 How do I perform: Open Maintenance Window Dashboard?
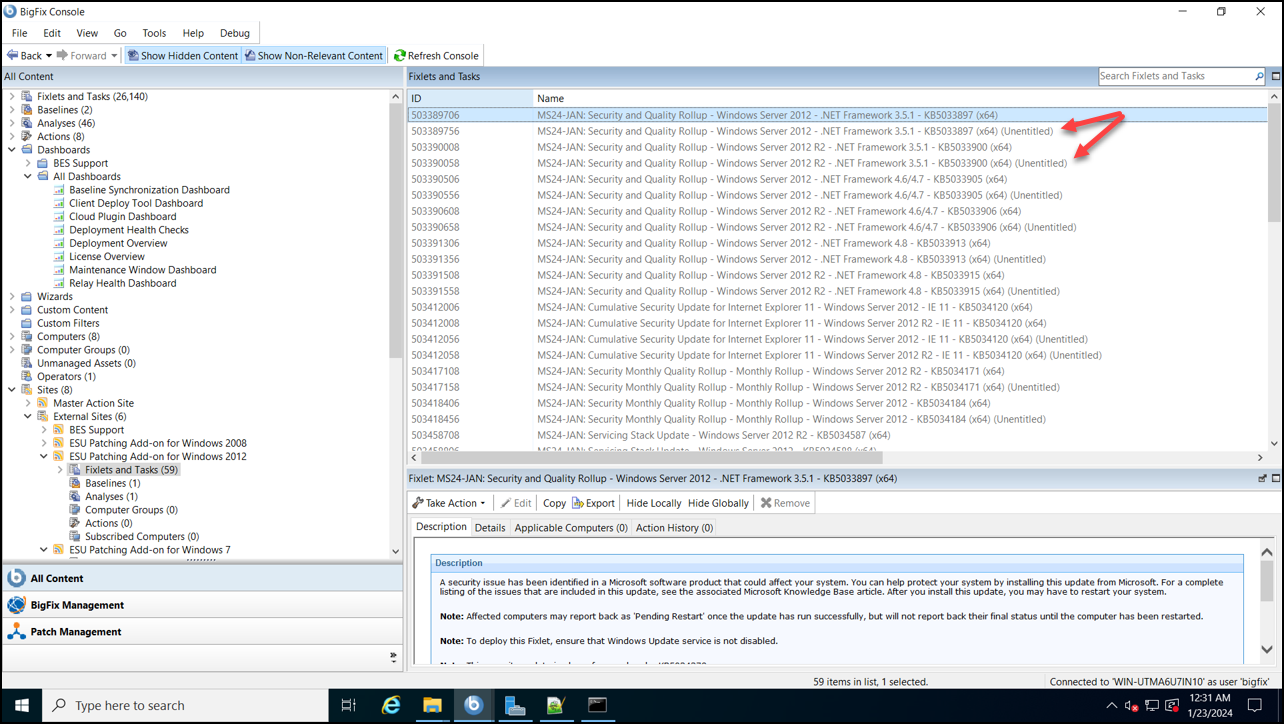point(142,270)
